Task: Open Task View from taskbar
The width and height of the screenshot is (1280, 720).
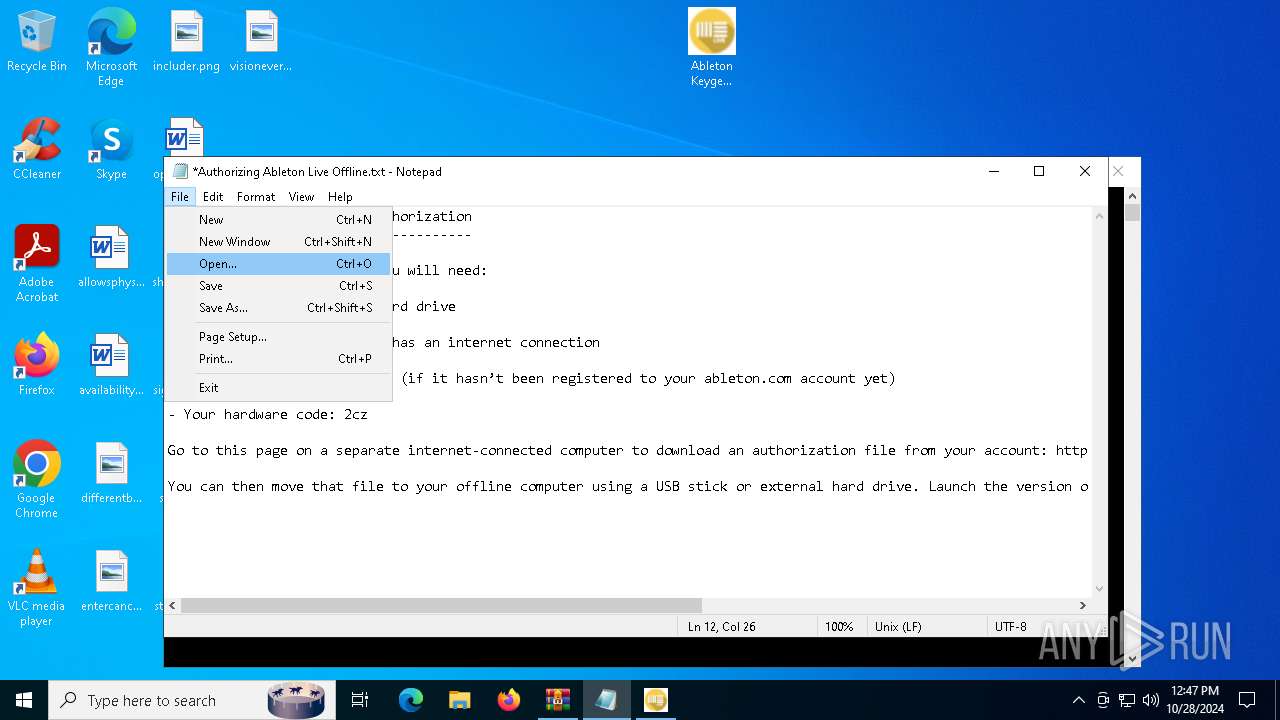Action: (x=360, y=700)
